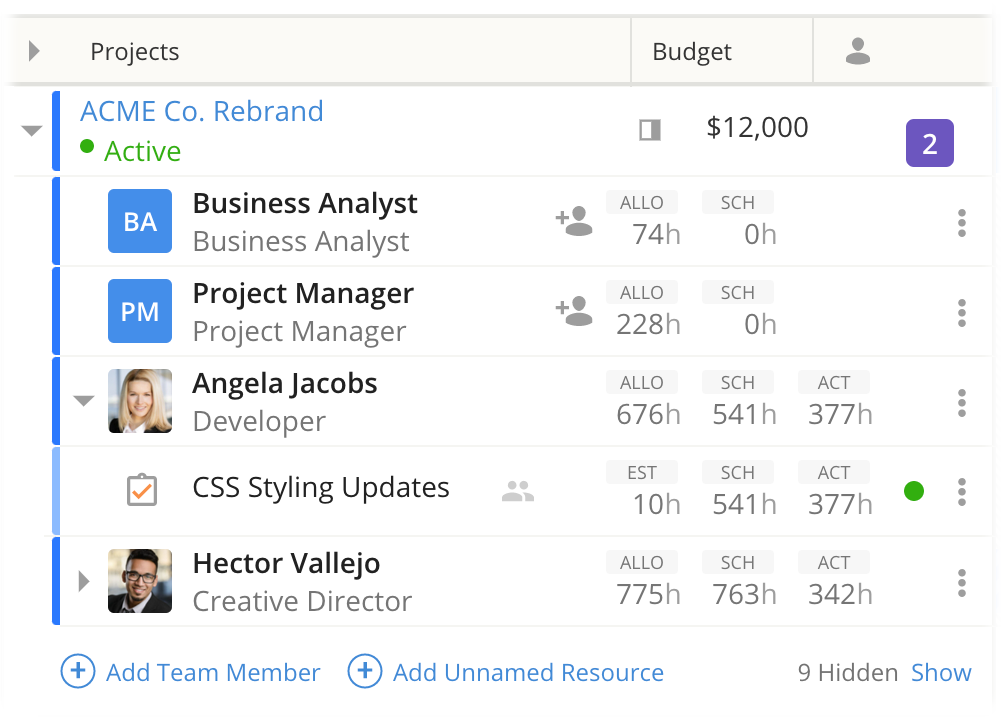Click Add Team Member
The image size is (1001, 717).
pyautogui.click(x=191, y=673)
